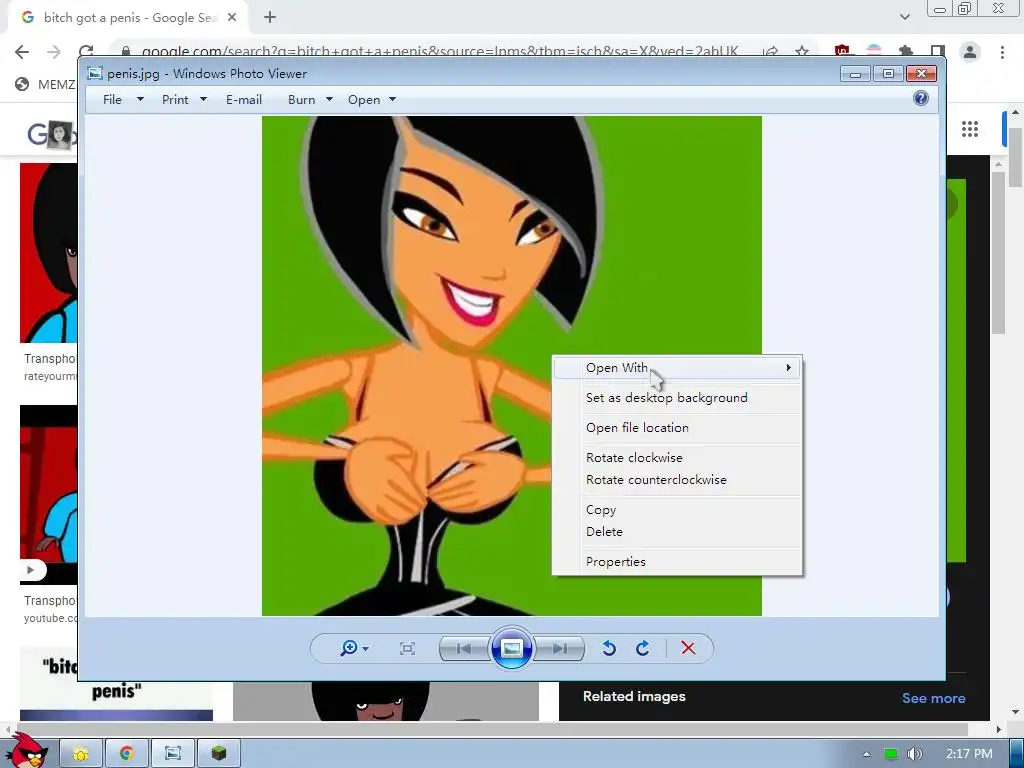This screenshot has height=768, width=1024.
Task: Click the Chrome tab search chevron
Action: tap(904, 17)
